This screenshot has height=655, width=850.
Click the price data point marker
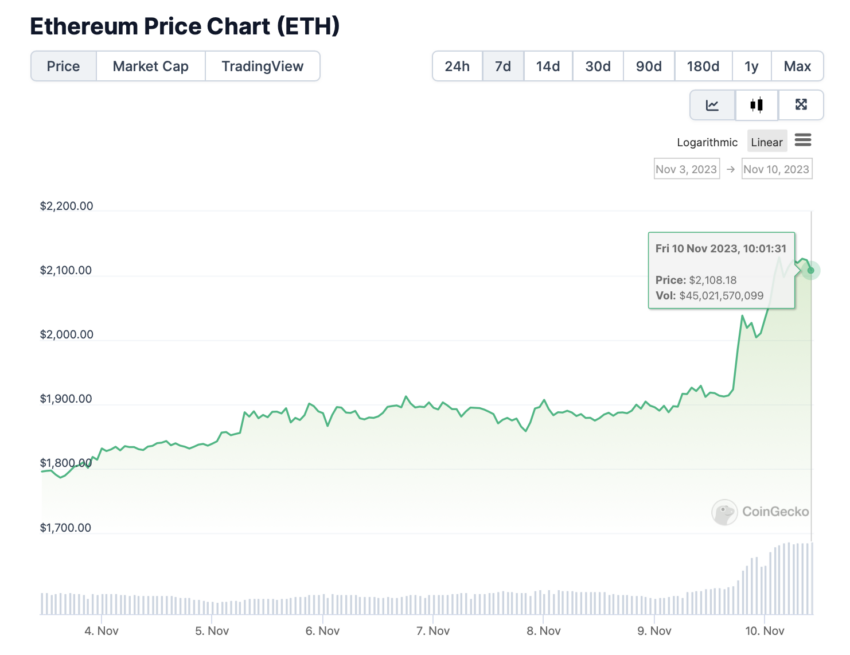point(810,270)
